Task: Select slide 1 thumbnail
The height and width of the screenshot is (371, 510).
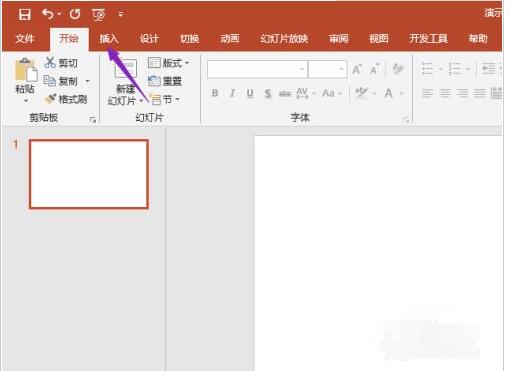Action: click(89, 174)
